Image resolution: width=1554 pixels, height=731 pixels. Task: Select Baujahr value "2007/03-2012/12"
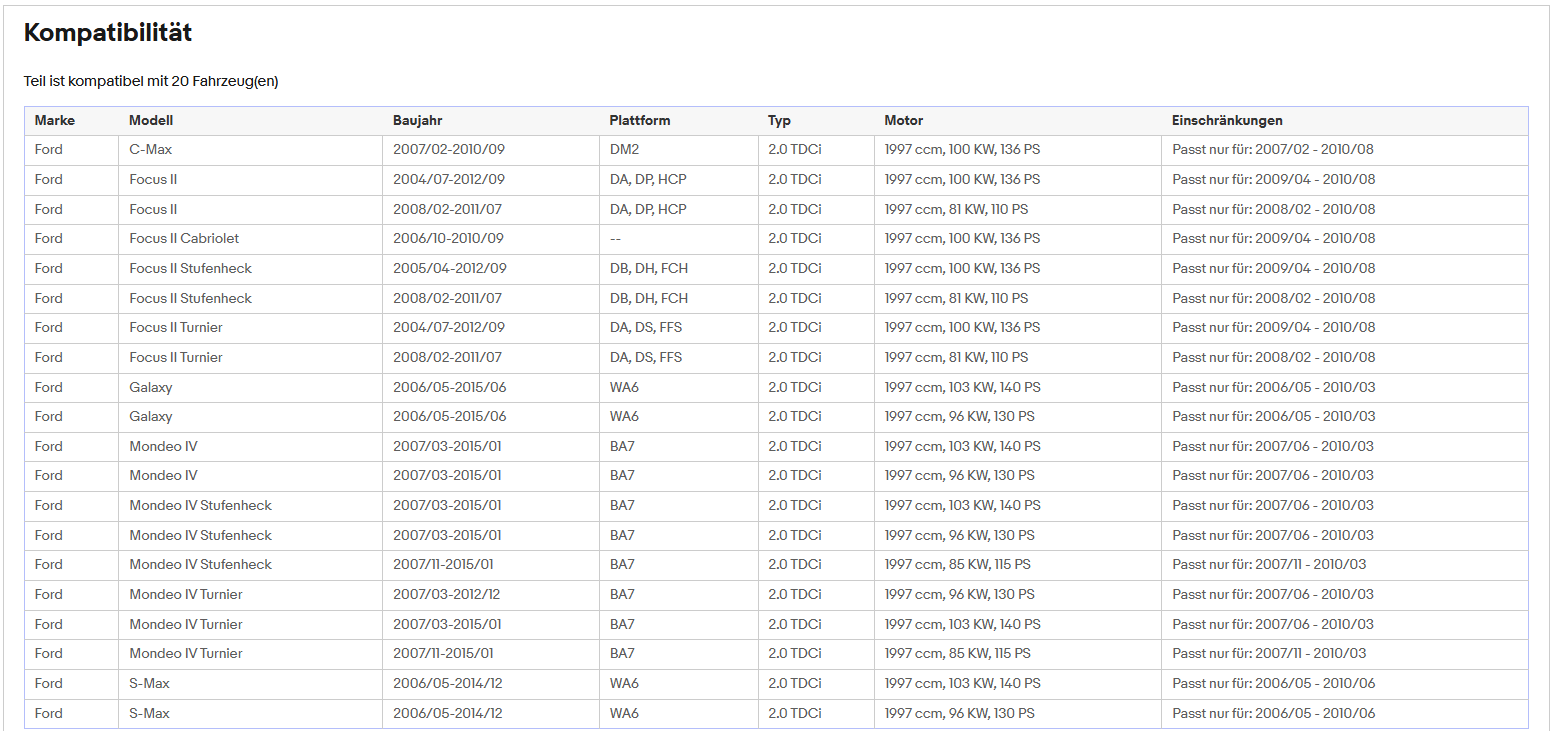pyautogui.click(x=446, y=594)
